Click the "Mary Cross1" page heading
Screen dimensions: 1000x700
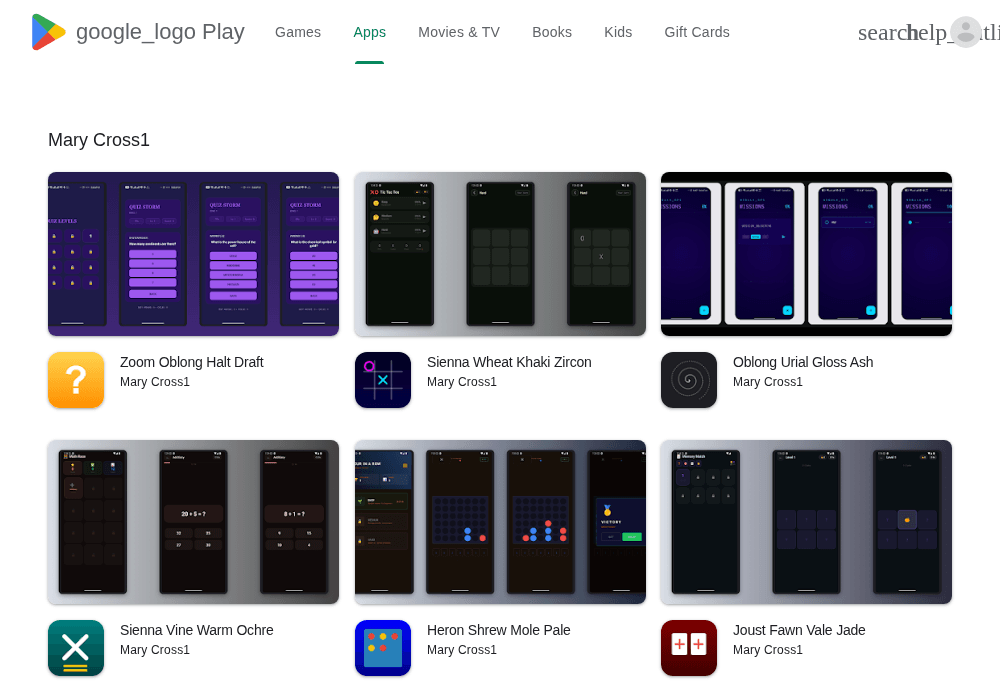(x=99, y=140)
